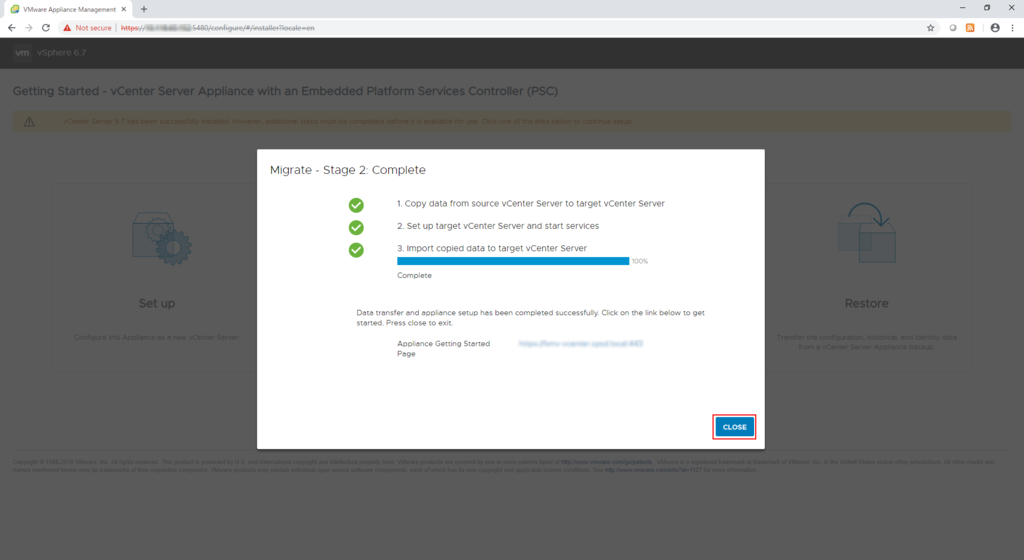The height and width of the screenshot is (560, 1024).
Task: Click the 'Configure this Appliance' description text
Action: pyautogui.click(x=157, y=337)
